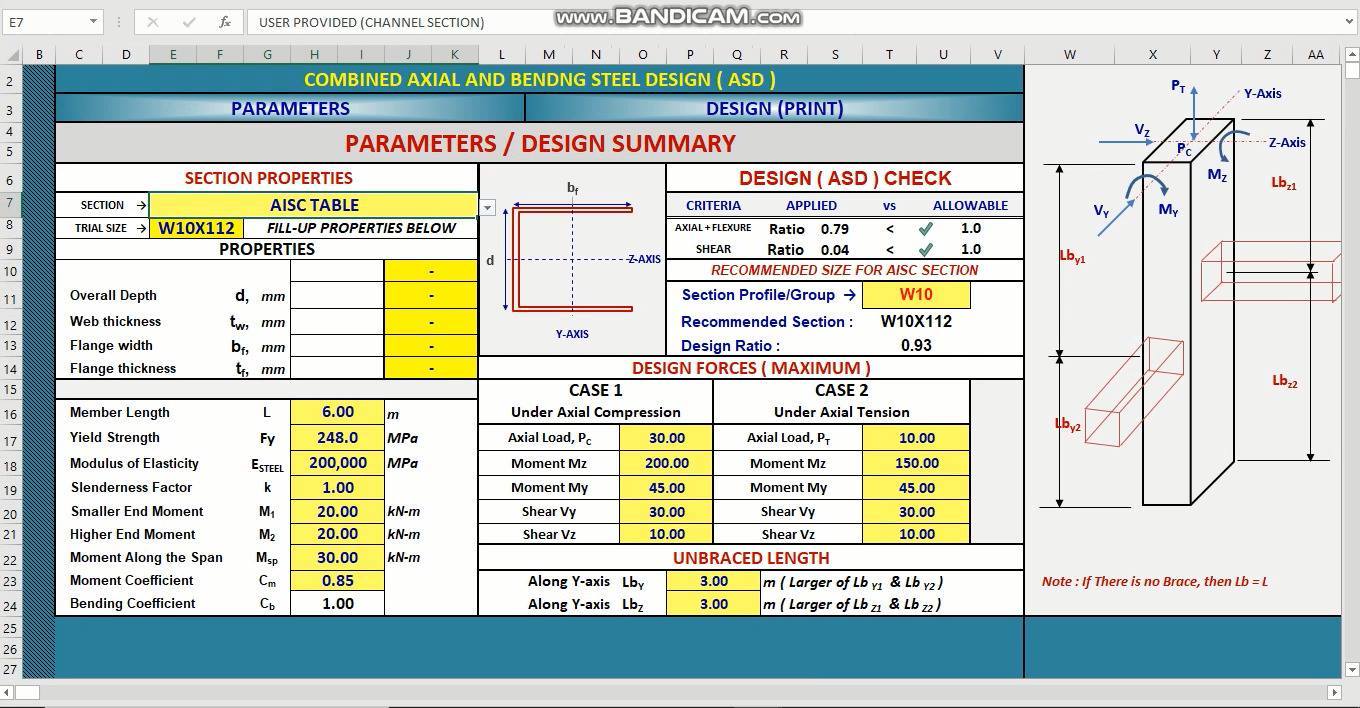Select the AISC TABLE section cell
The height and width of the screenshot is (708, 1360).
(x=313, y=205)
